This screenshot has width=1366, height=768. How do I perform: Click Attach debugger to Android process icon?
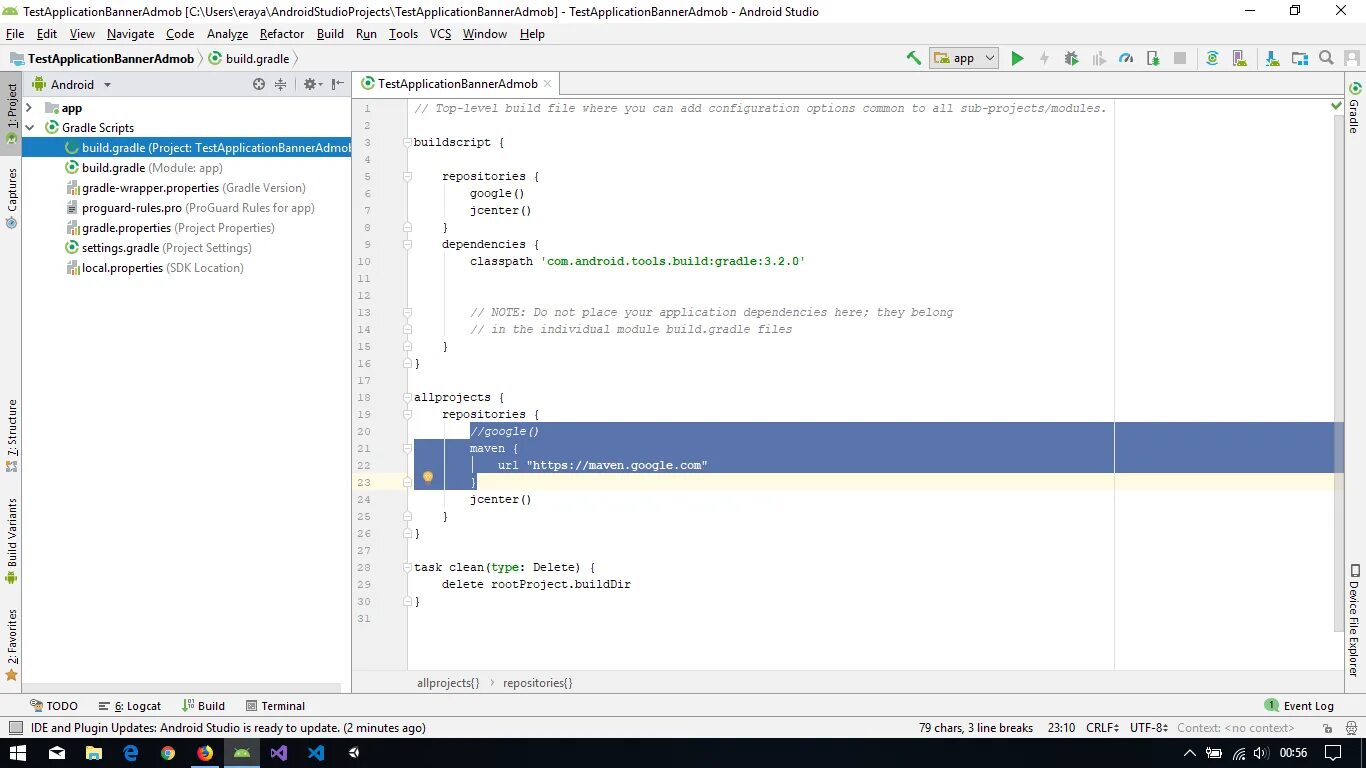pos(1153,58)
